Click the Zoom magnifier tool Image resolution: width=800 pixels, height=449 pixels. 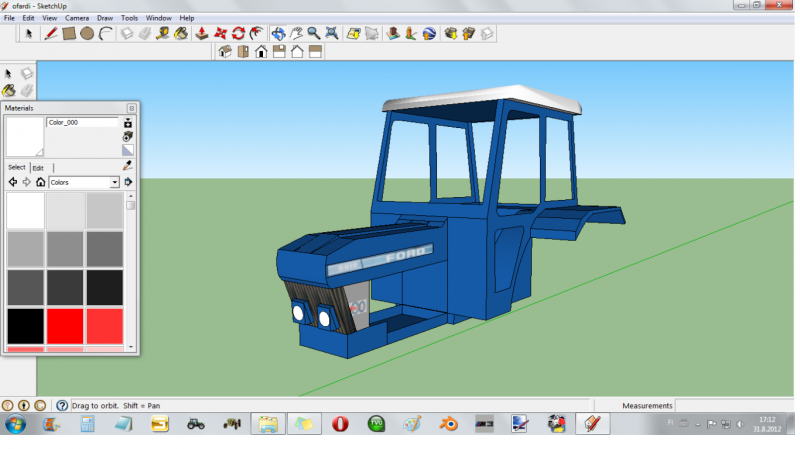(314, 33)
